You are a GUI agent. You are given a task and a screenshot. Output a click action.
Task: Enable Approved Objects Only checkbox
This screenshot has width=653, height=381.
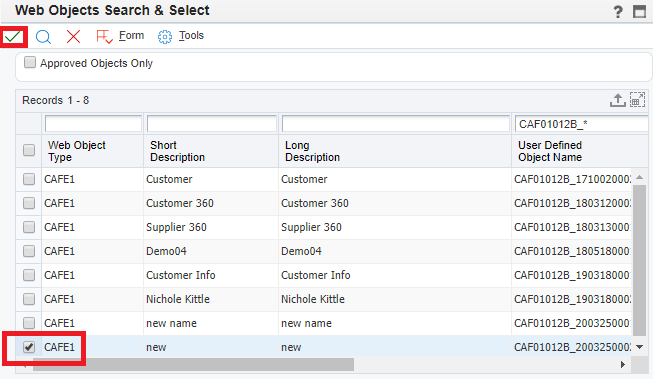point(30,62)
